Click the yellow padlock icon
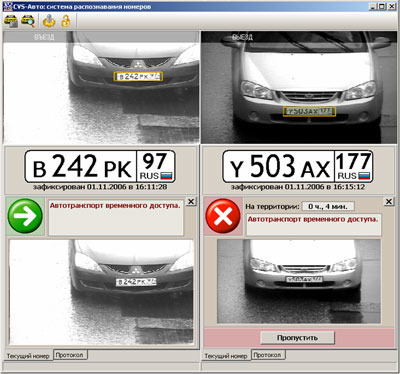400x374 pixels. point(66,21)
